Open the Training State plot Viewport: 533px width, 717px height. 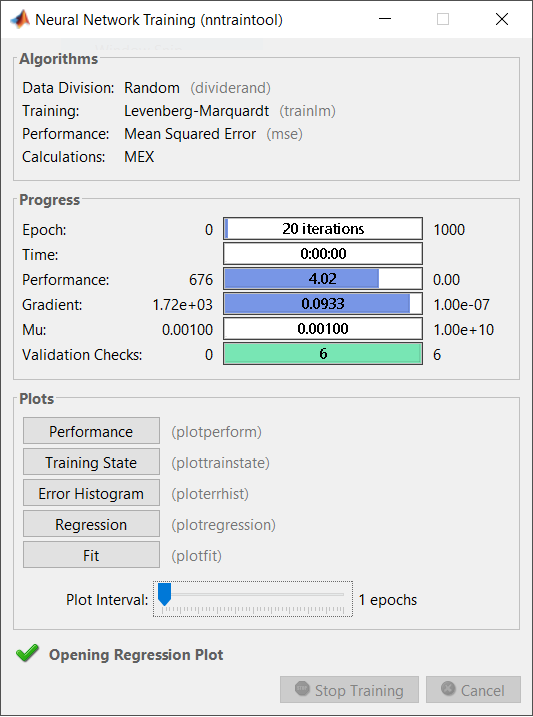point(91,462)
